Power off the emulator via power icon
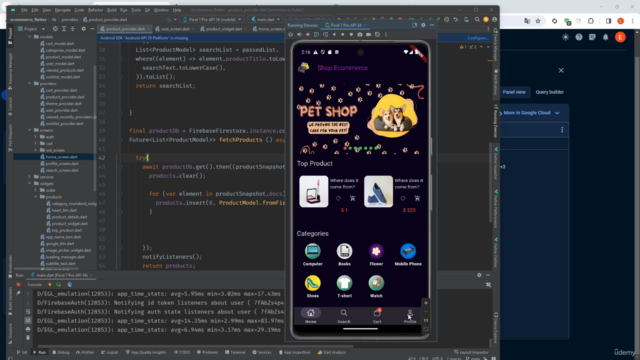Viewport: 640px width, 360px height. point(291,35)
